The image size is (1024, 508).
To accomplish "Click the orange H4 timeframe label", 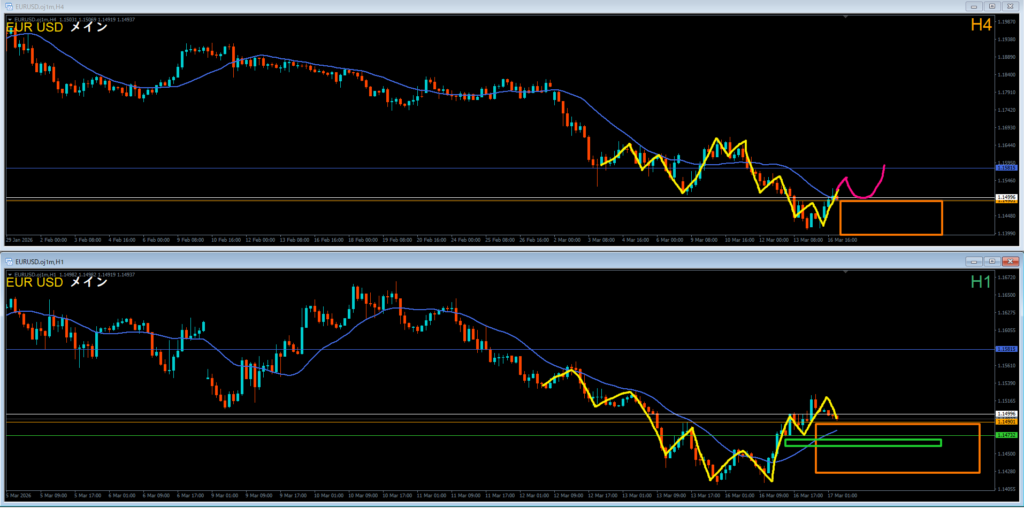I will tap(980, 24).
